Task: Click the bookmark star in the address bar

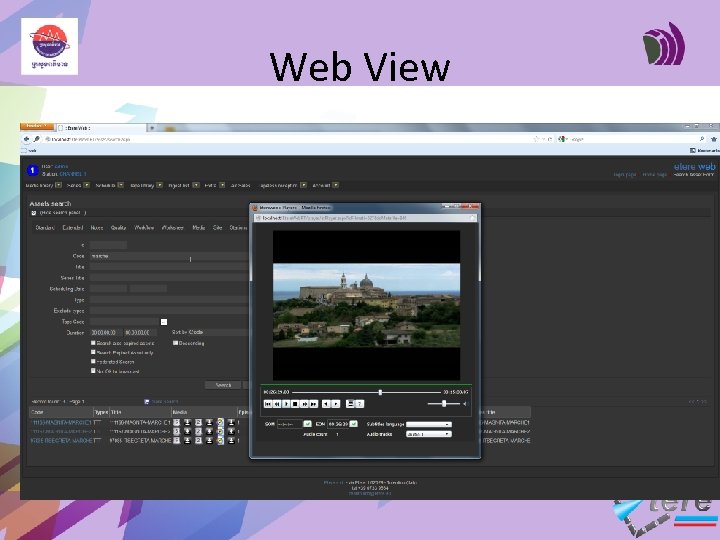Action: pyautogui.click(x=535, y=139)
